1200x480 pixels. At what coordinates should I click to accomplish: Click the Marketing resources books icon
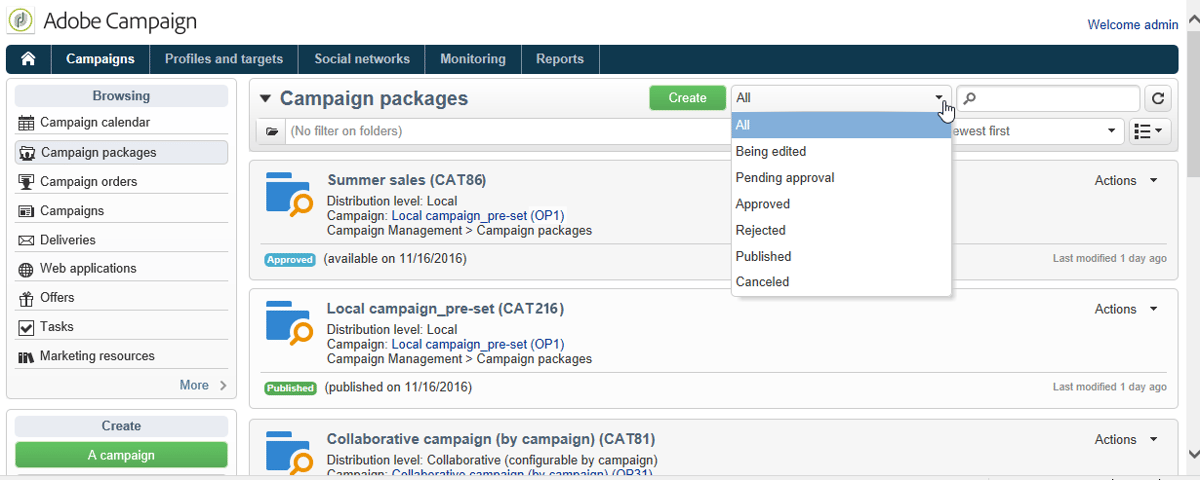26,357
